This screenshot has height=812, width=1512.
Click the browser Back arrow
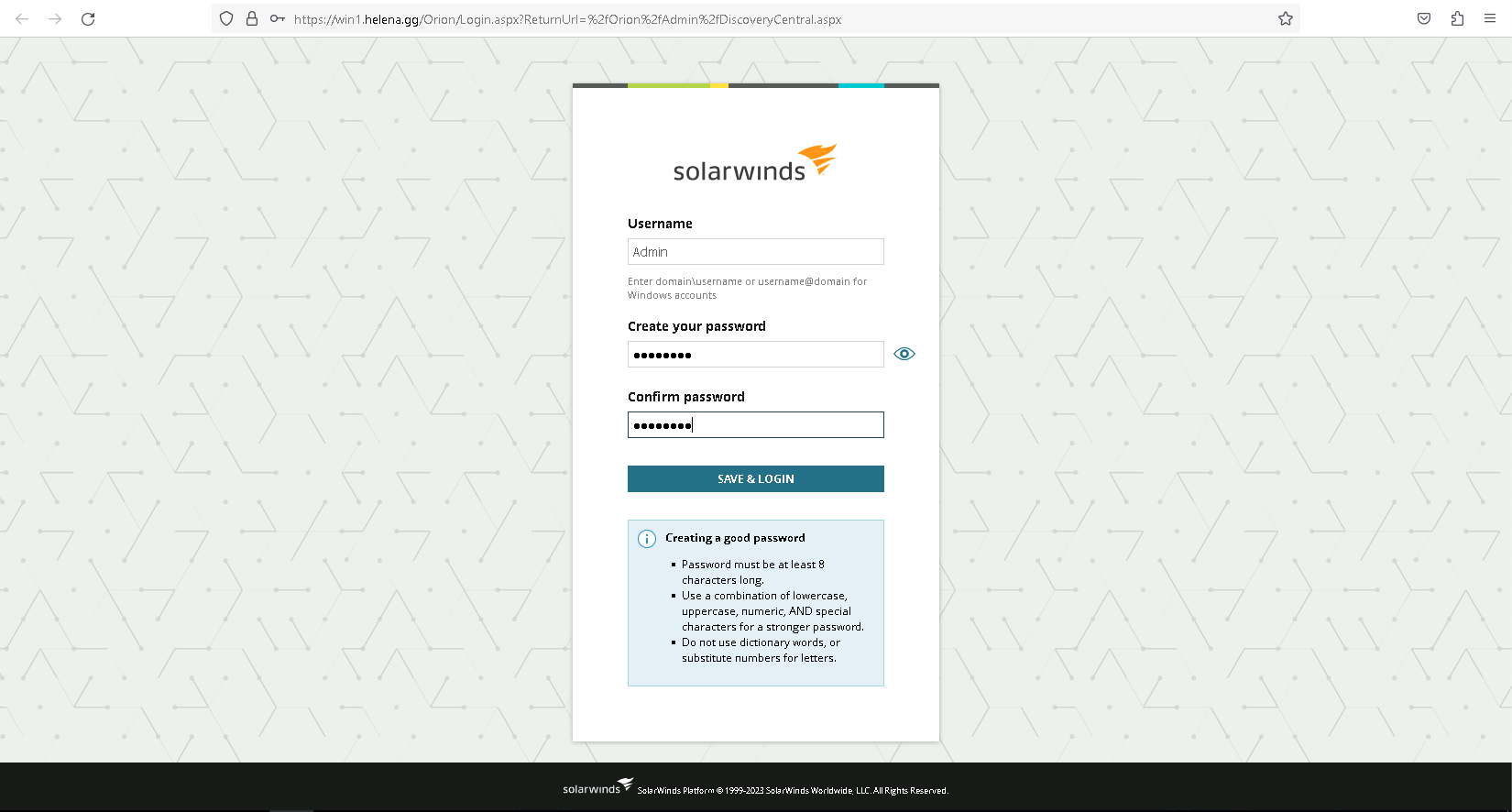22,18
